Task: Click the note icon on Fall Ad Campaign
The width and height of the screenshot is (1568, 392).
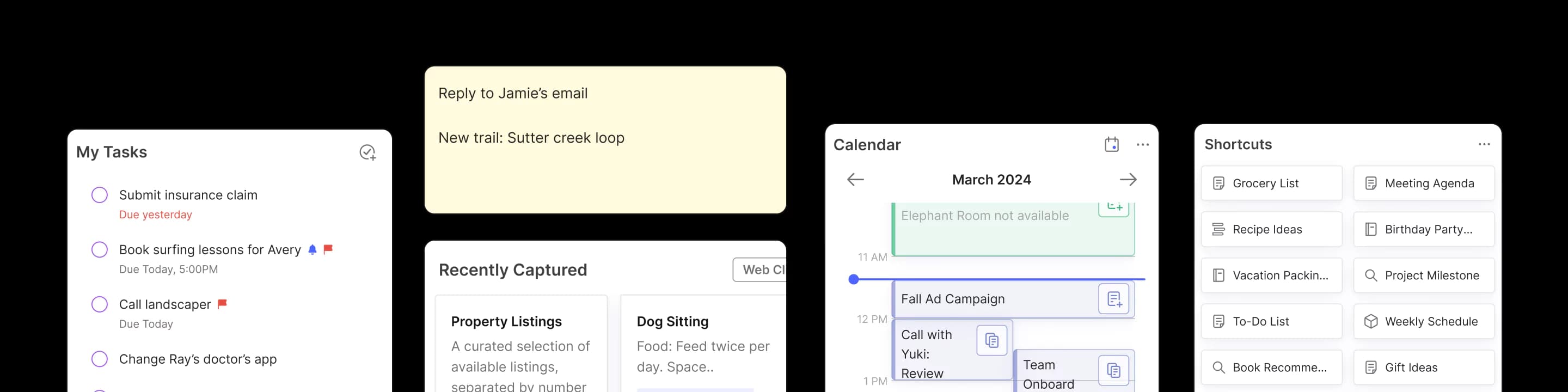Action: pos(1113,299)
